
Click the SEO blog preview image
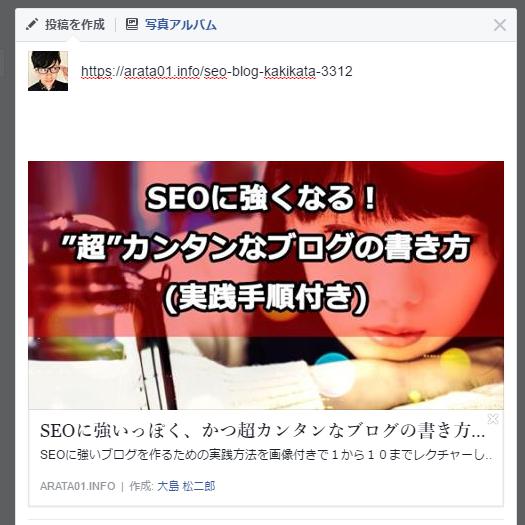pyautogui.click(x=266, y=285)
